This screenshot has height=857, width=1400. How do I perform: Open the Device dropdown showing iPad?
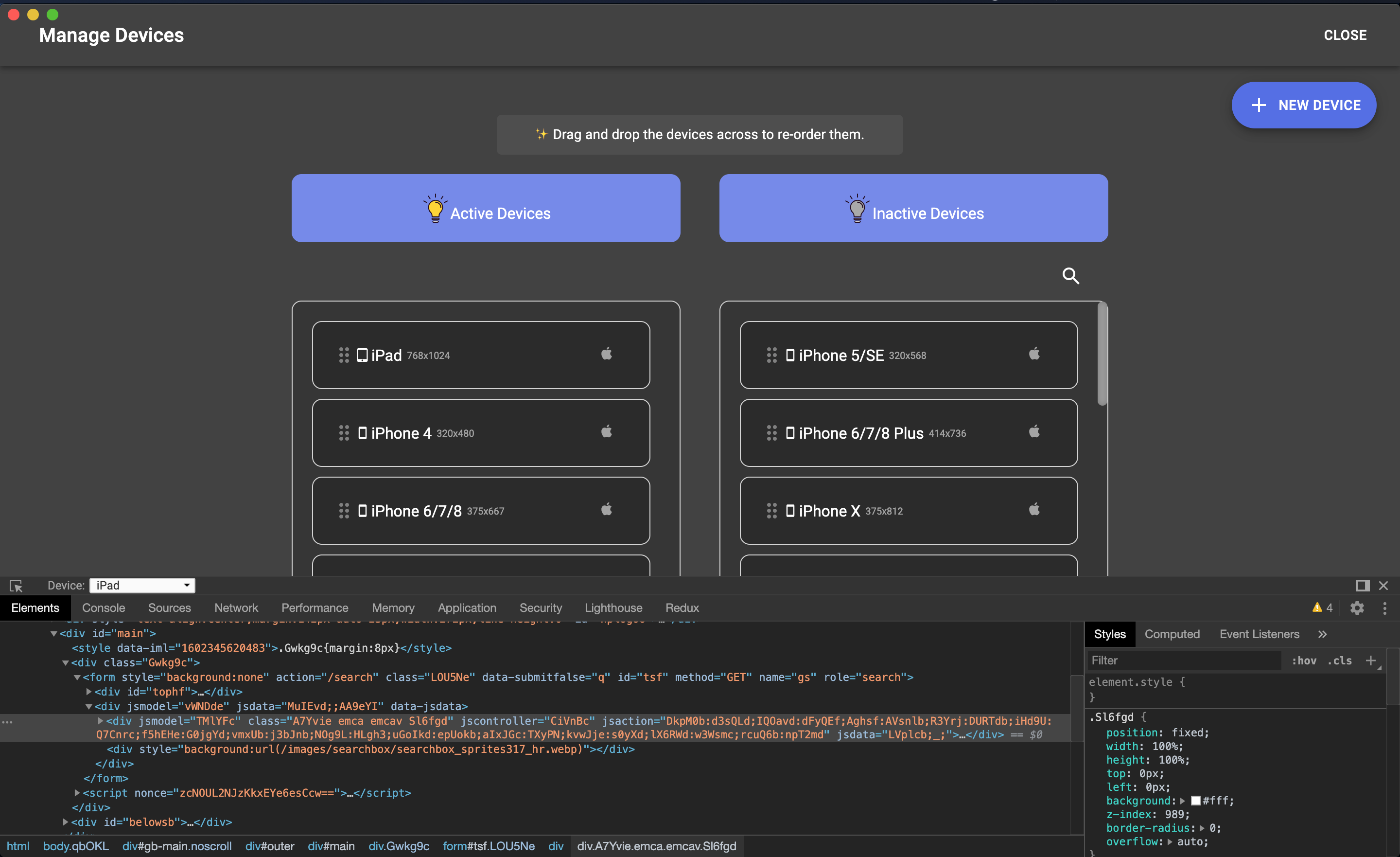142,585
